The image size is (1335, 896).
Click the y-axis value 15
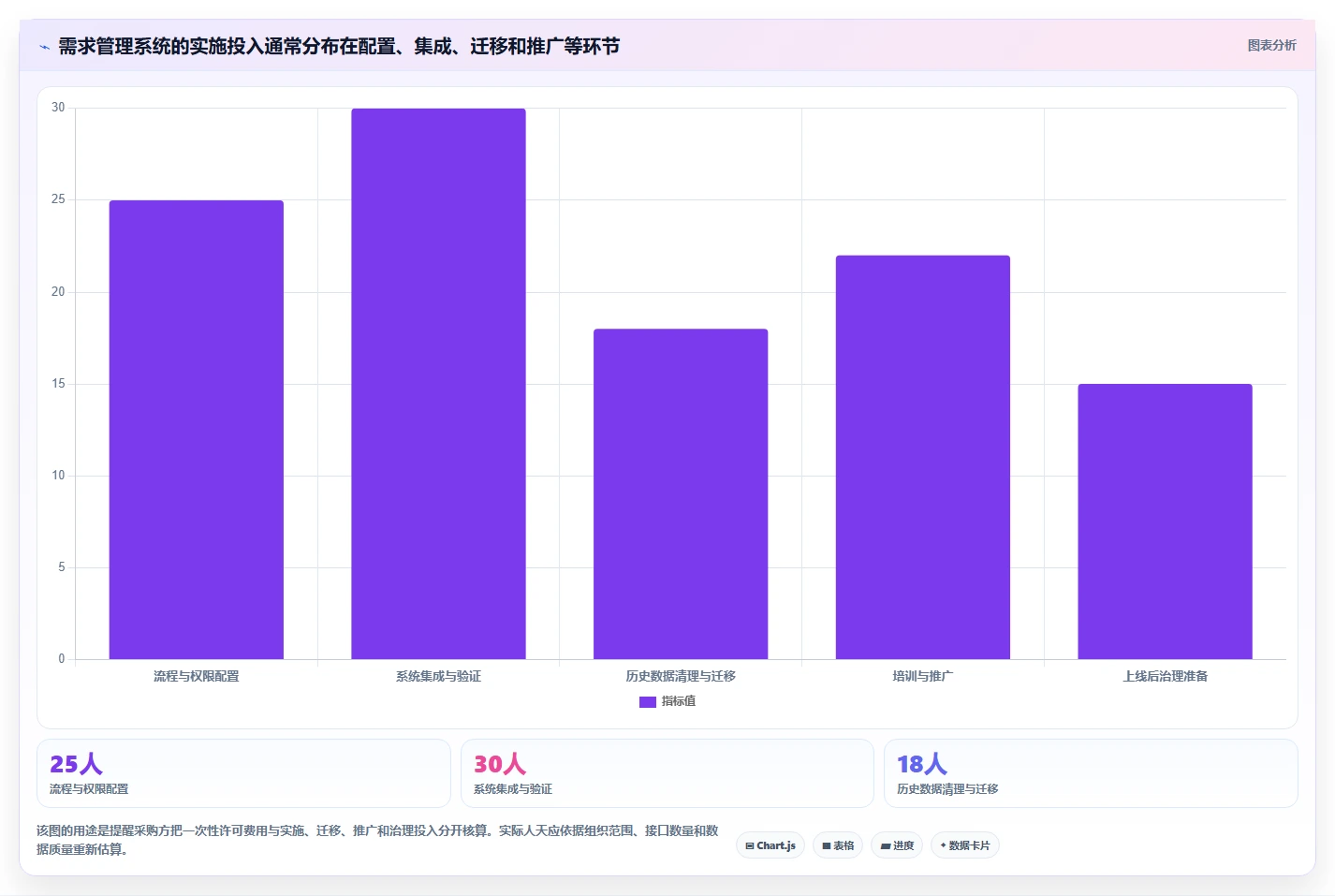pos(58,384)
